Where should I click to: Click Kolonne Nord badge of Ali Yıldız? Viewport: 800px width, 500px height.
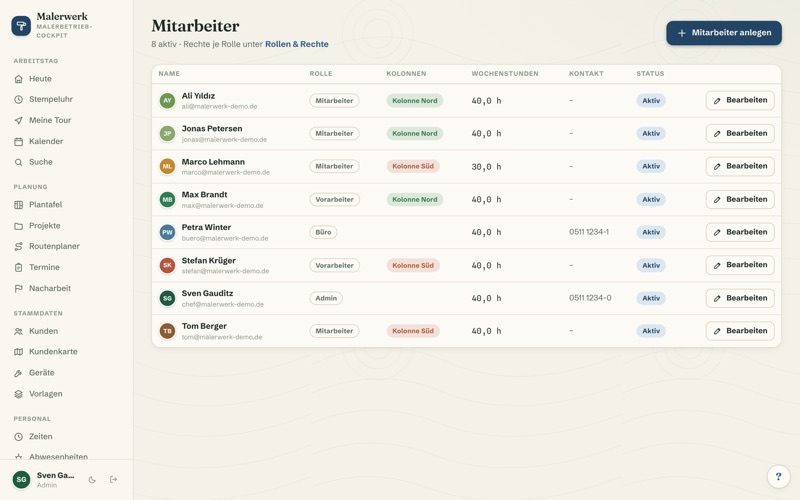pyautogui.click(x=414, y=101)
